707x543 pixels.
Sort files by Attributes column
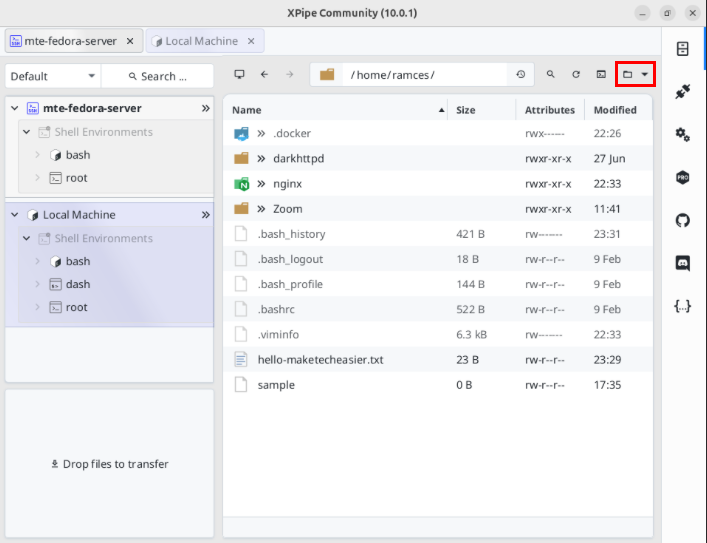[x=550, y=110]
